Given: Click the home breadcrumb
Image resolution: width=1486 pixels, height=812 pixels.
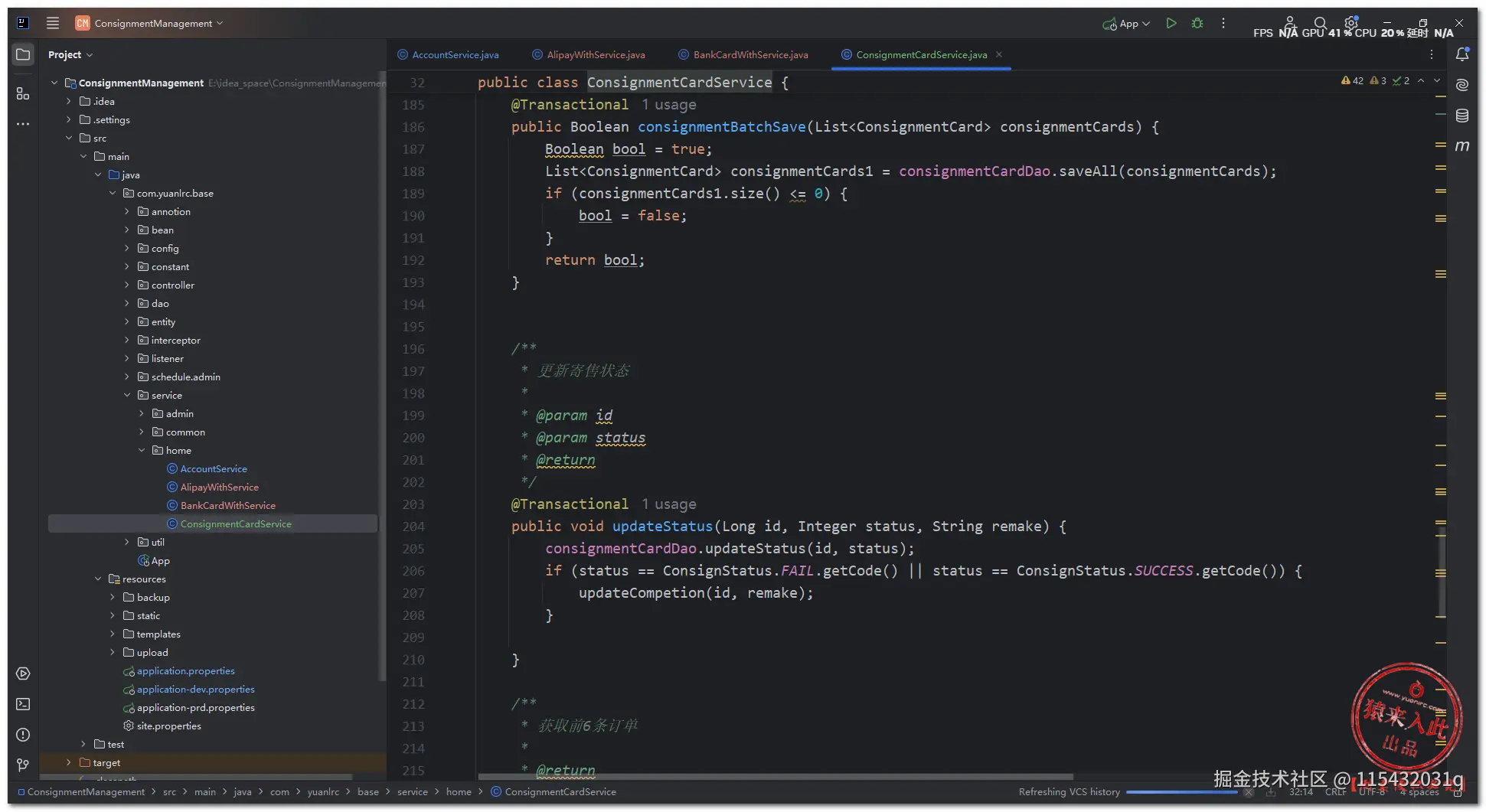Looking at the screenshot, I should pos(459,791).
